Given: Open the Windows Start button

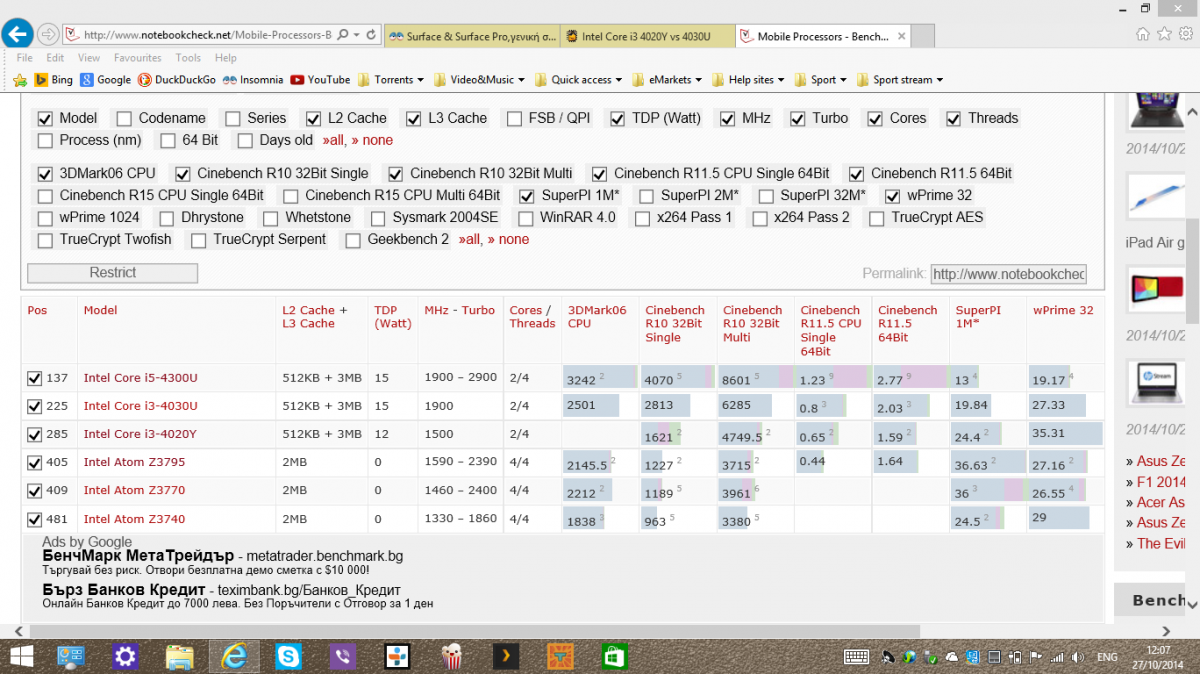Looking at the screenshot, I should coord(21,657).
